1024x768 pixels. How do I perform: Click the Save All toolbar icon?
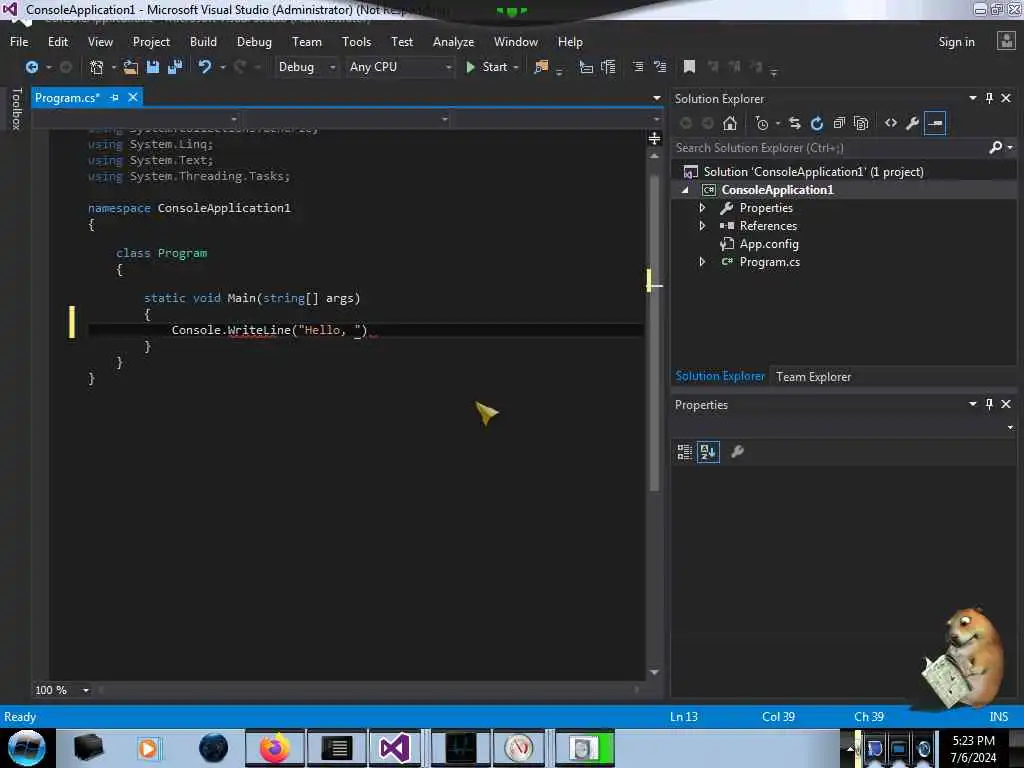click(175, 67)
